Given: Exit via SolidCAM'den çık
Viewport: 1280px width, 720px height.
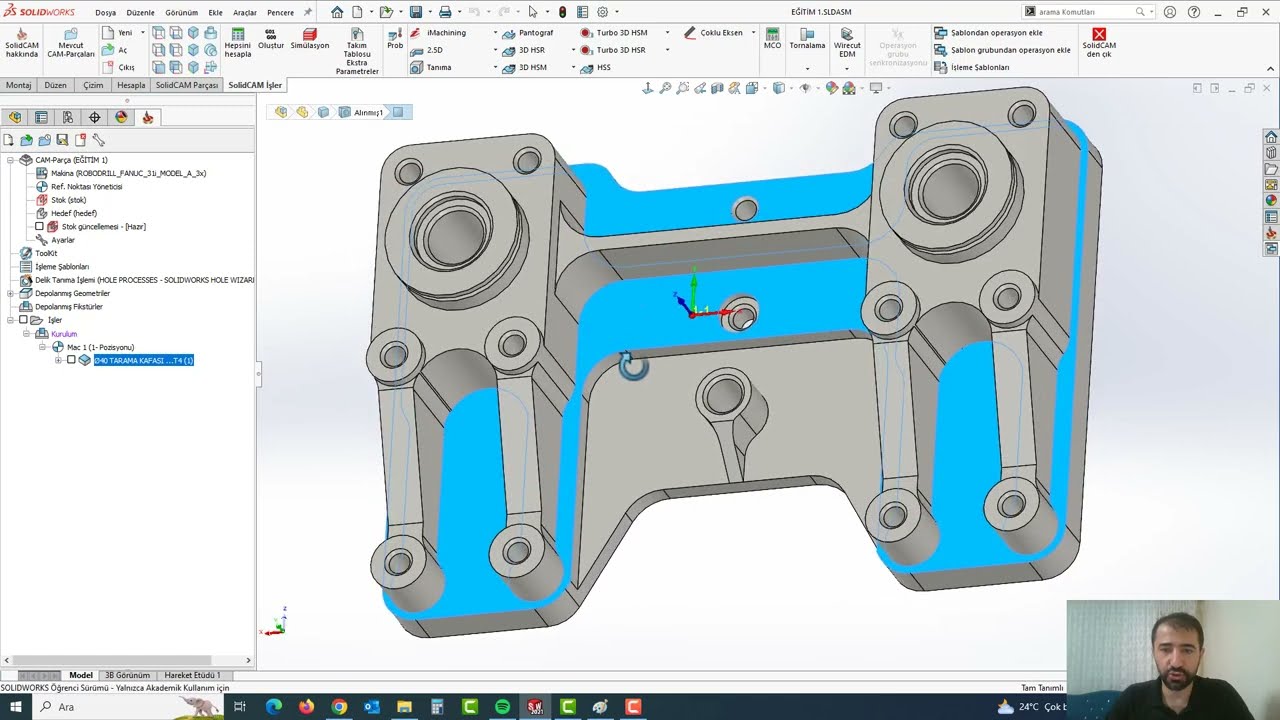Looking at the screenshot, I should (1099, 43).
